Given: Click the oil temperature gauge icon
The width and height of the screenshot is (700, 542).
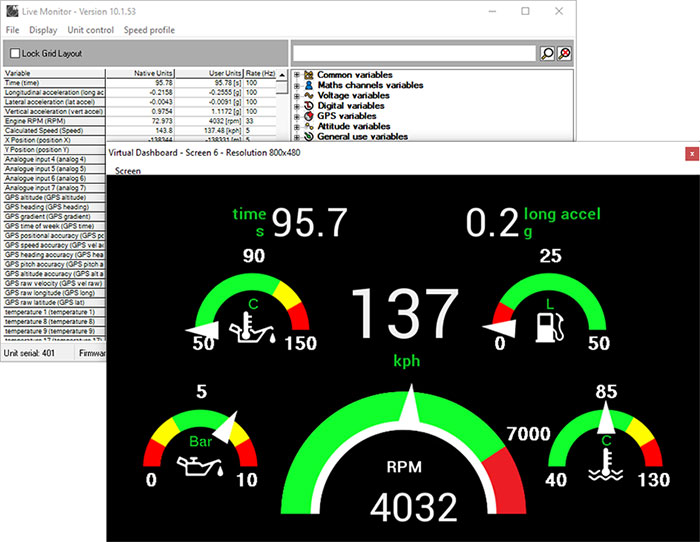Looking at the screenshot, I should pos(239,324).
